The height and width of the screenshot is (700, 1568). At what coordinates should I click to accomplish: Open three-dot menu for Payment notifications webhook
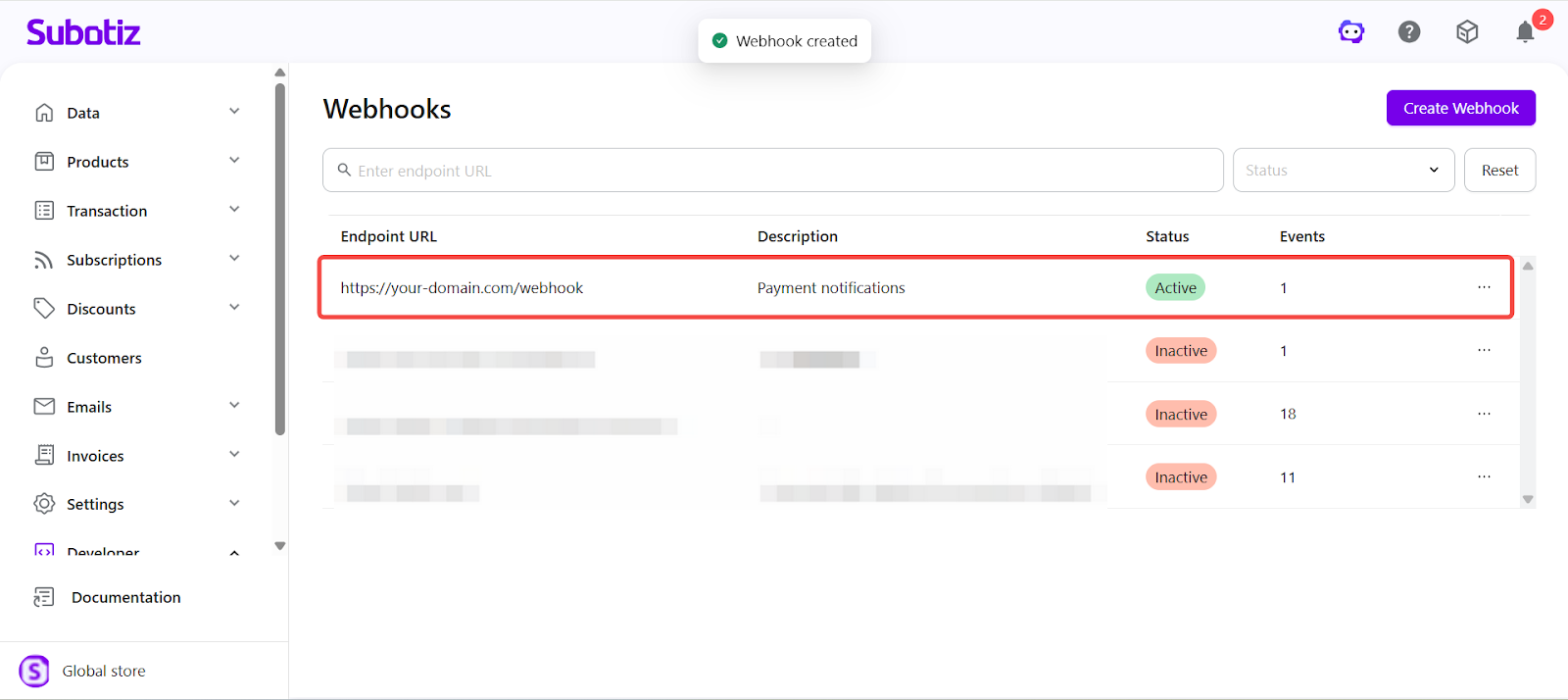pos(1484,287)
